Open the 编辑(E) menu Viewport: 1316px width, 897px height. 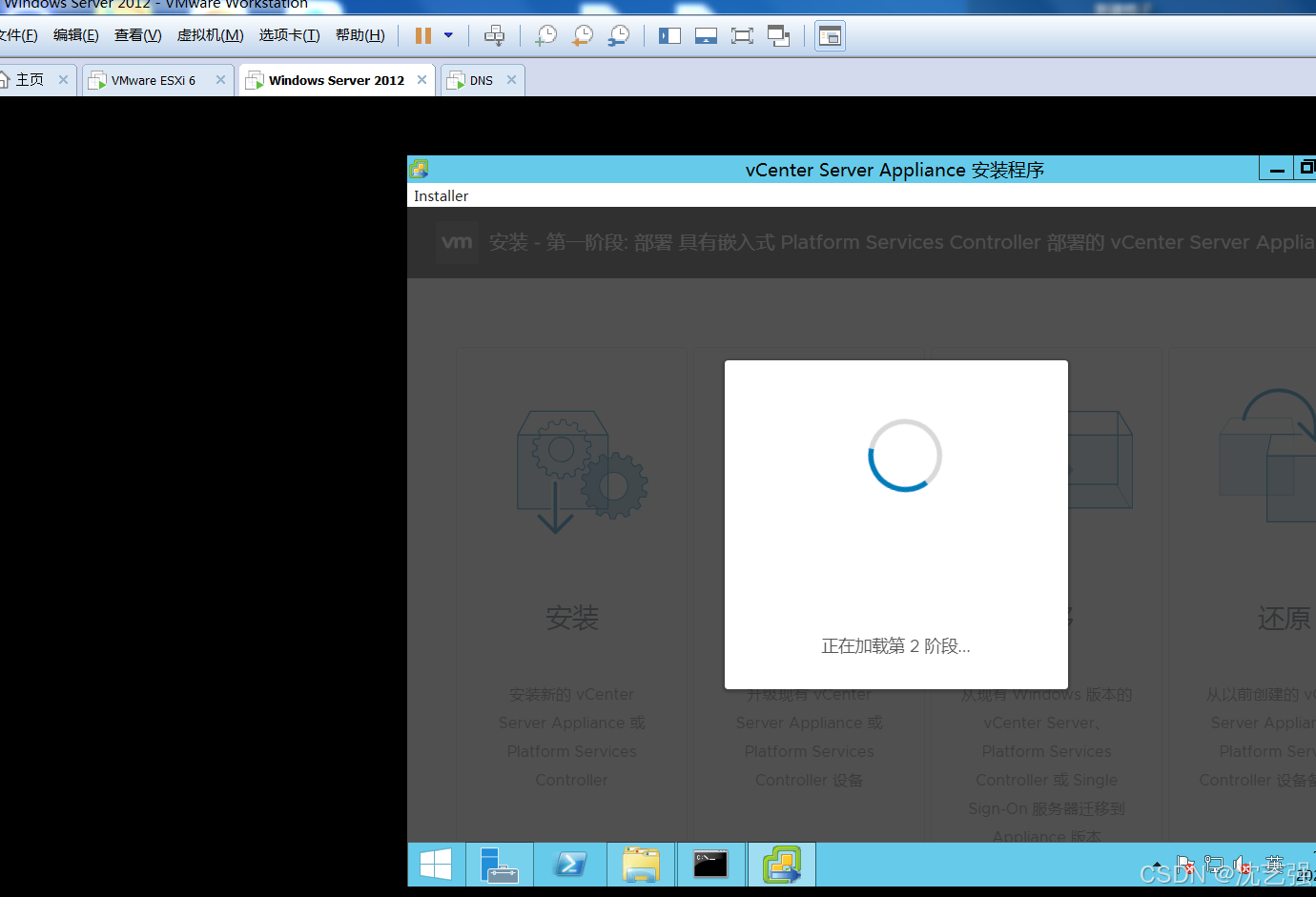[76, 35]
